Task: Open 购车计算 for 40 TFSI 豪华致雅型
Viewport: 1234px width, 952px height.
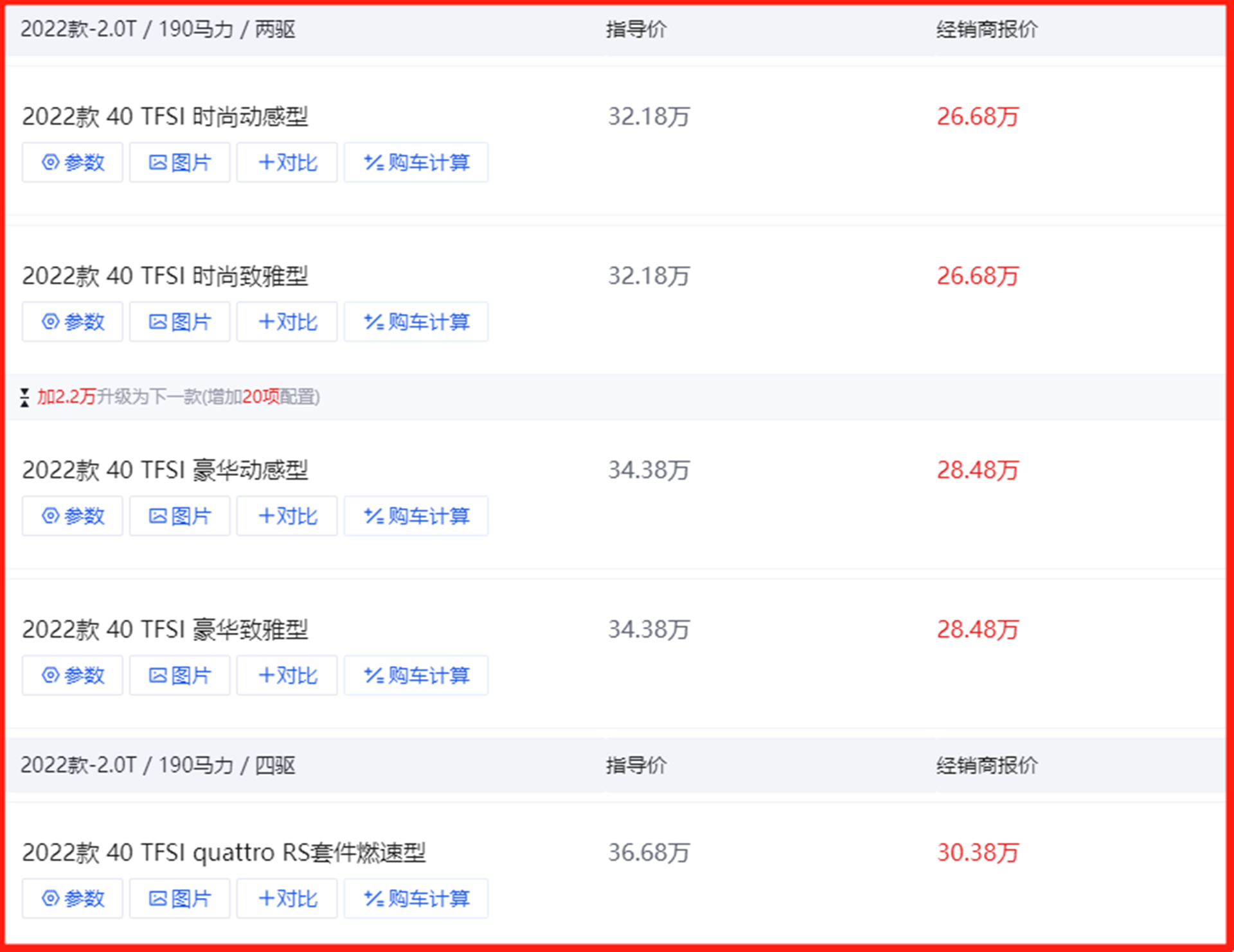Action: pyautogui.click(x=416, y=675)
